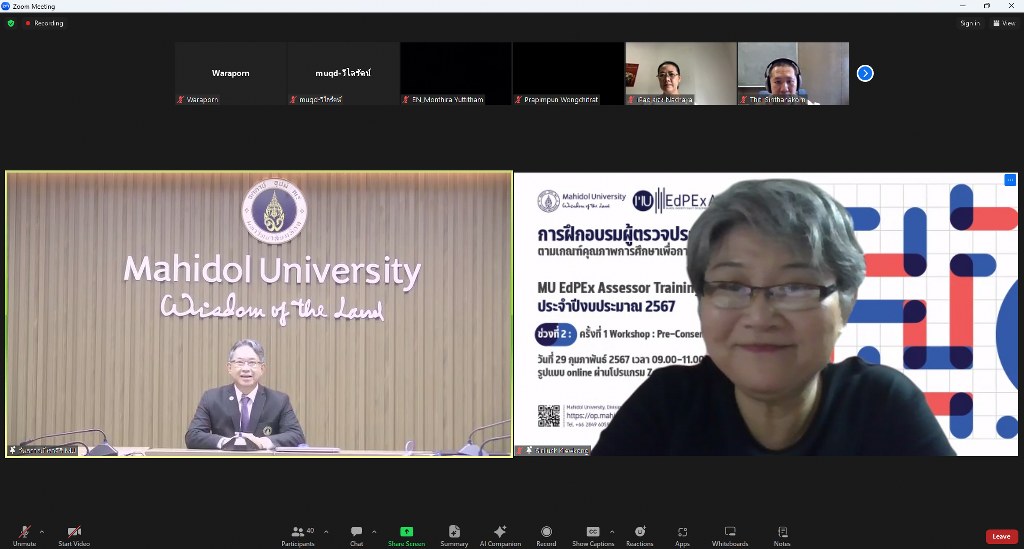Launch the AI Companion
The height and width of the screenshot is (549, 1024).
500,535
